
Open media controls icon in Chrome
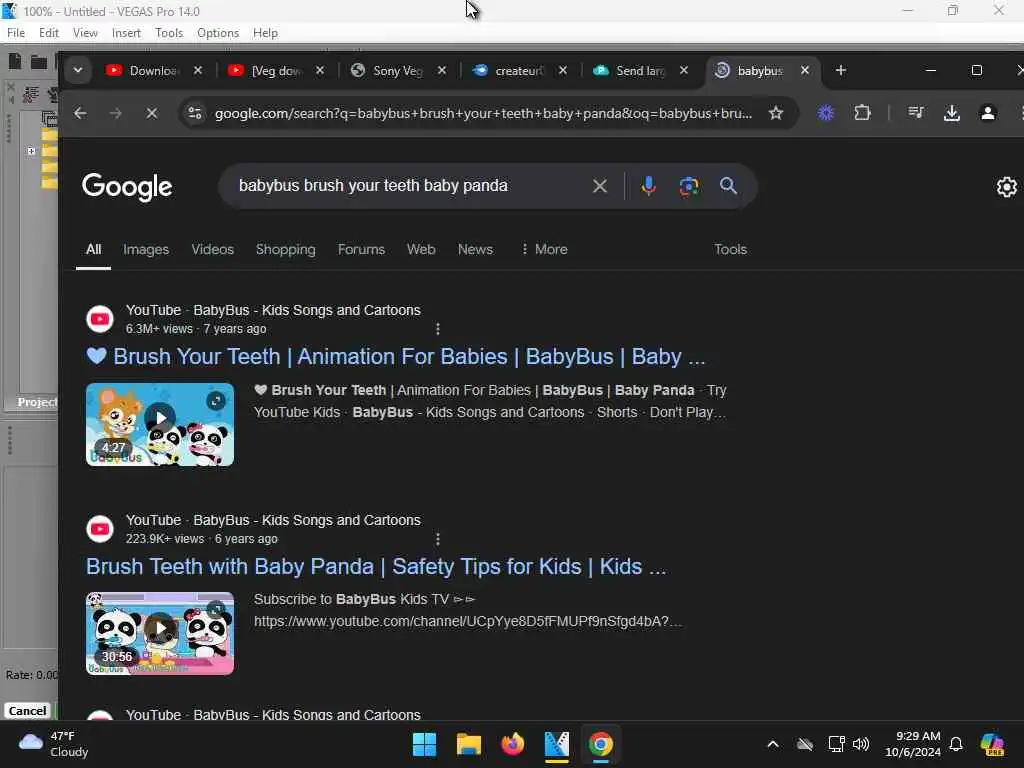[x=916, y=113]
